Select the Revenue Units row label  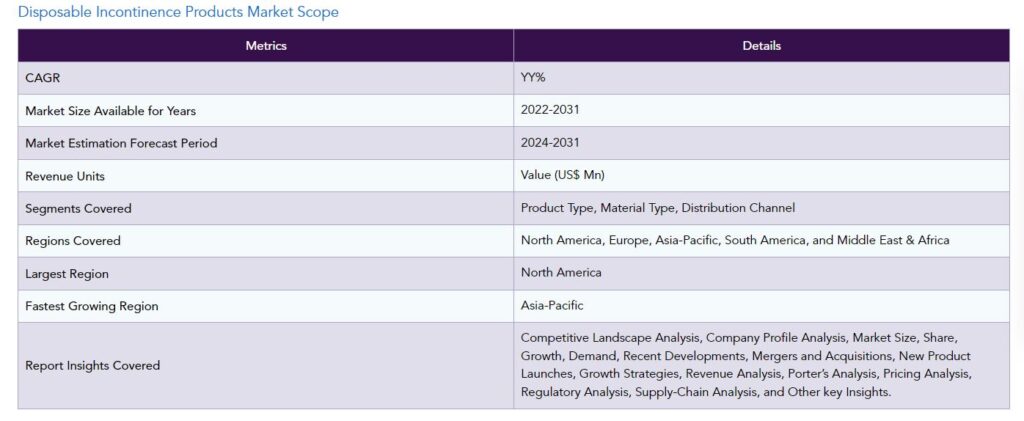click(x=65, y=176)
